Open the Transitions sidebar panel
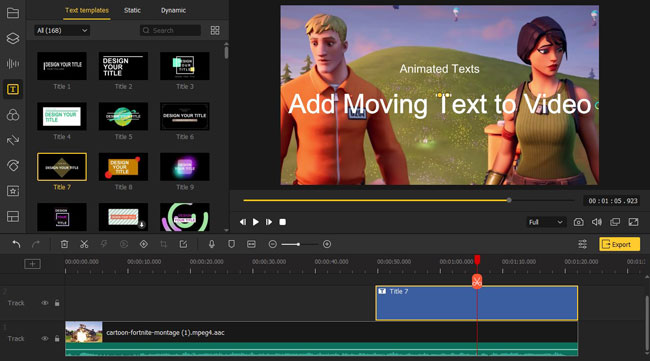 tap(13, 140)
